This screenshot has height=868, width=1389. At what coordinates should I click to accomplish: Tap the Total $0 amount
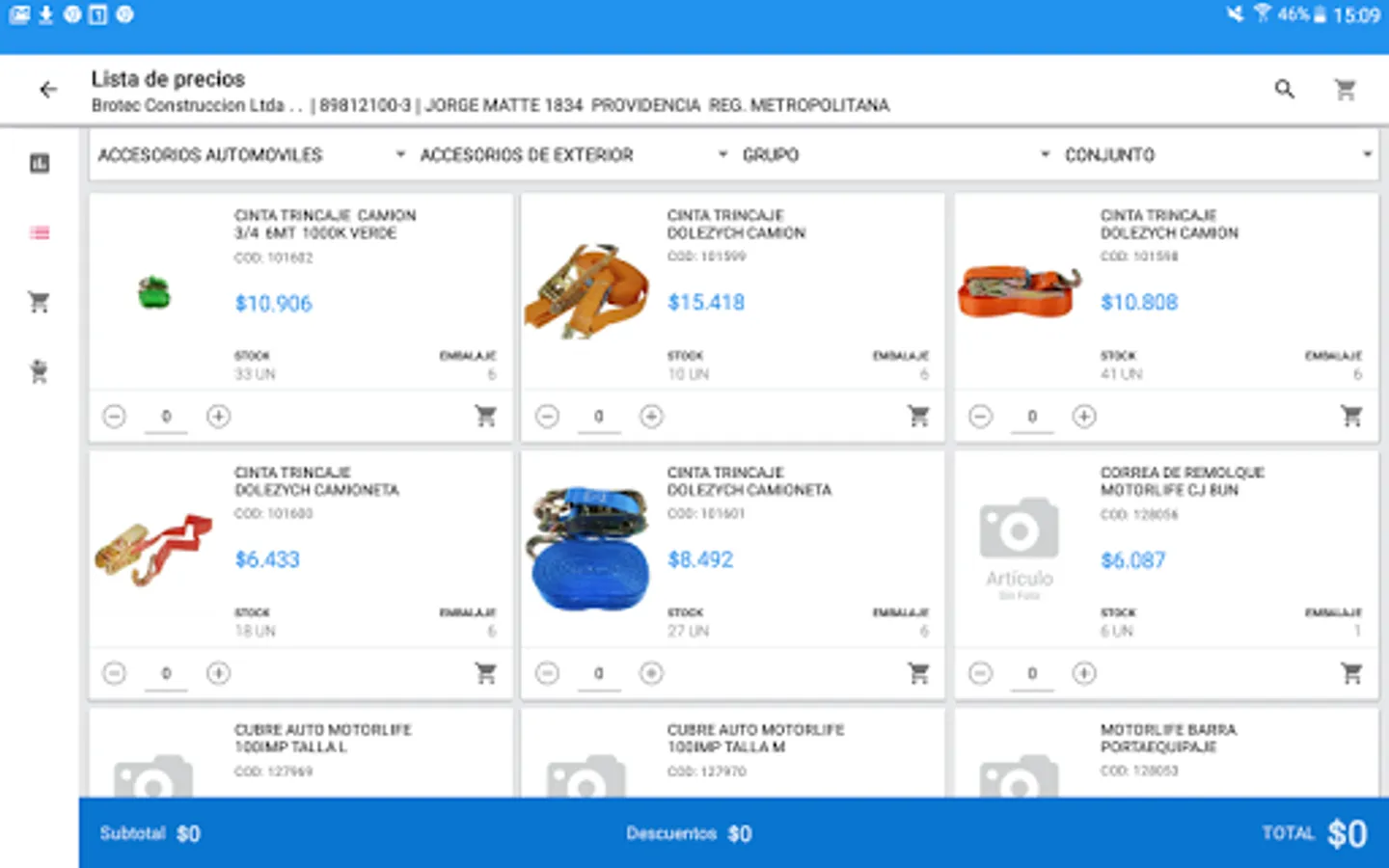point(1347,833)
